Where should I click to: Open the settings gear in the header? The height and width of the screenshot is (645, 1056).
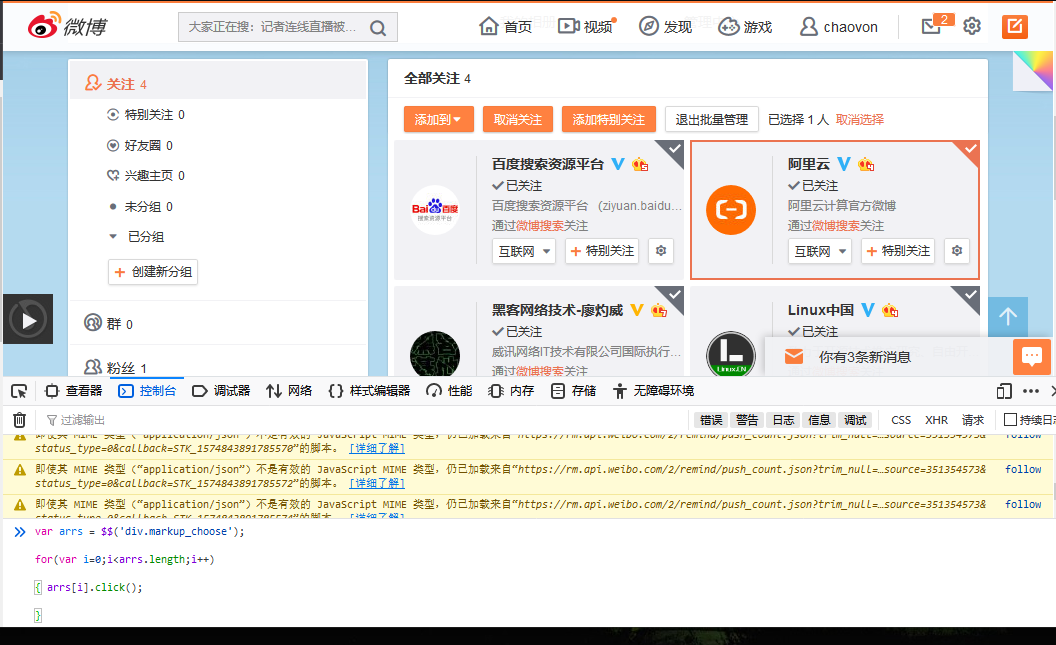tap(972, 26)
